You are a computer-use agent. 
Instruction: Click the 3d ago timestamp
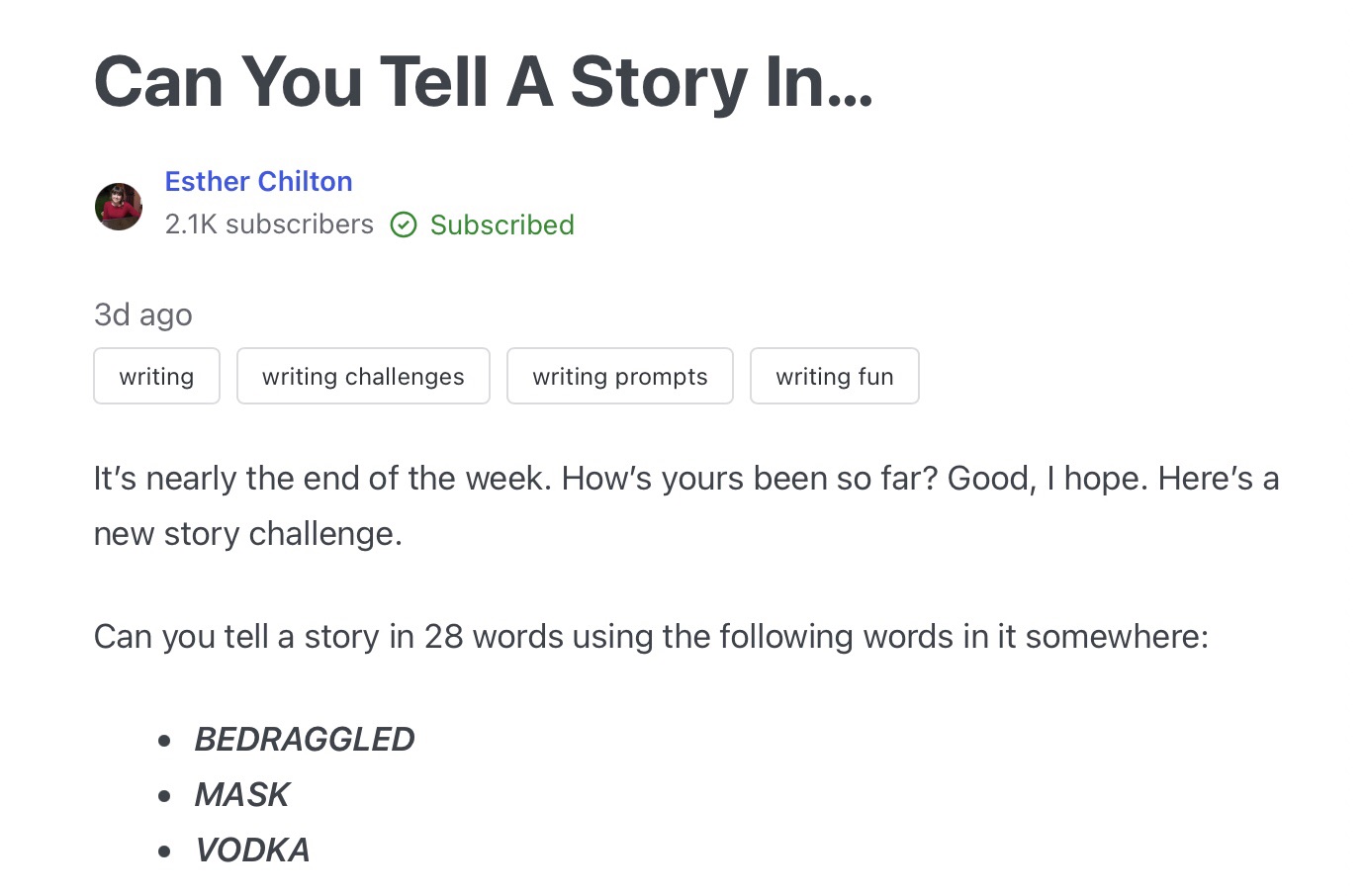click(142, 314)
